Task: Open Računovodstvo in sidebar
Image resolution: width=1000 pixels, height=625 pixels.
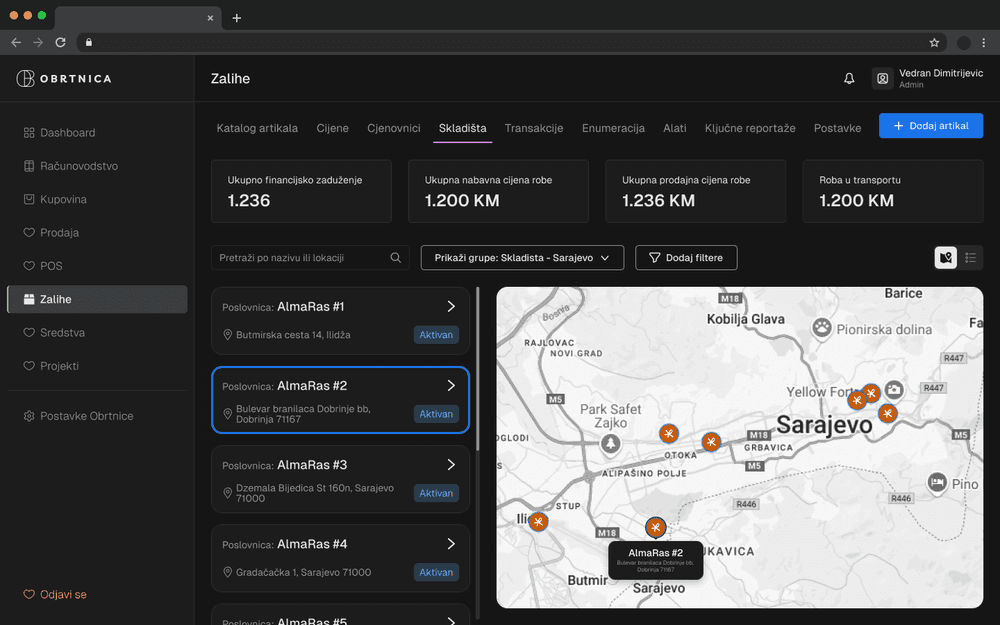Action: coord(77,166)
